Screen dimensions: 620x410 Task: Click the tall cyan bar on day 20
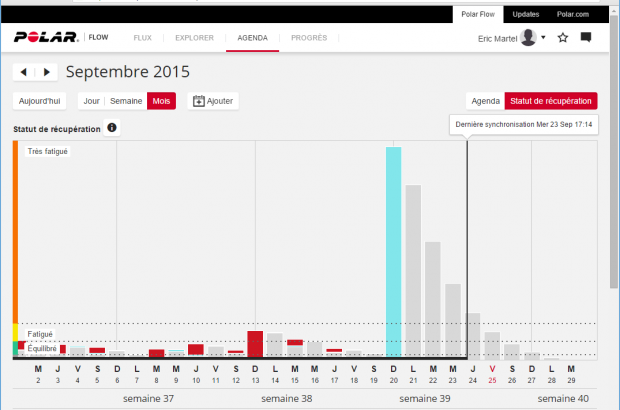pos(394,250)
